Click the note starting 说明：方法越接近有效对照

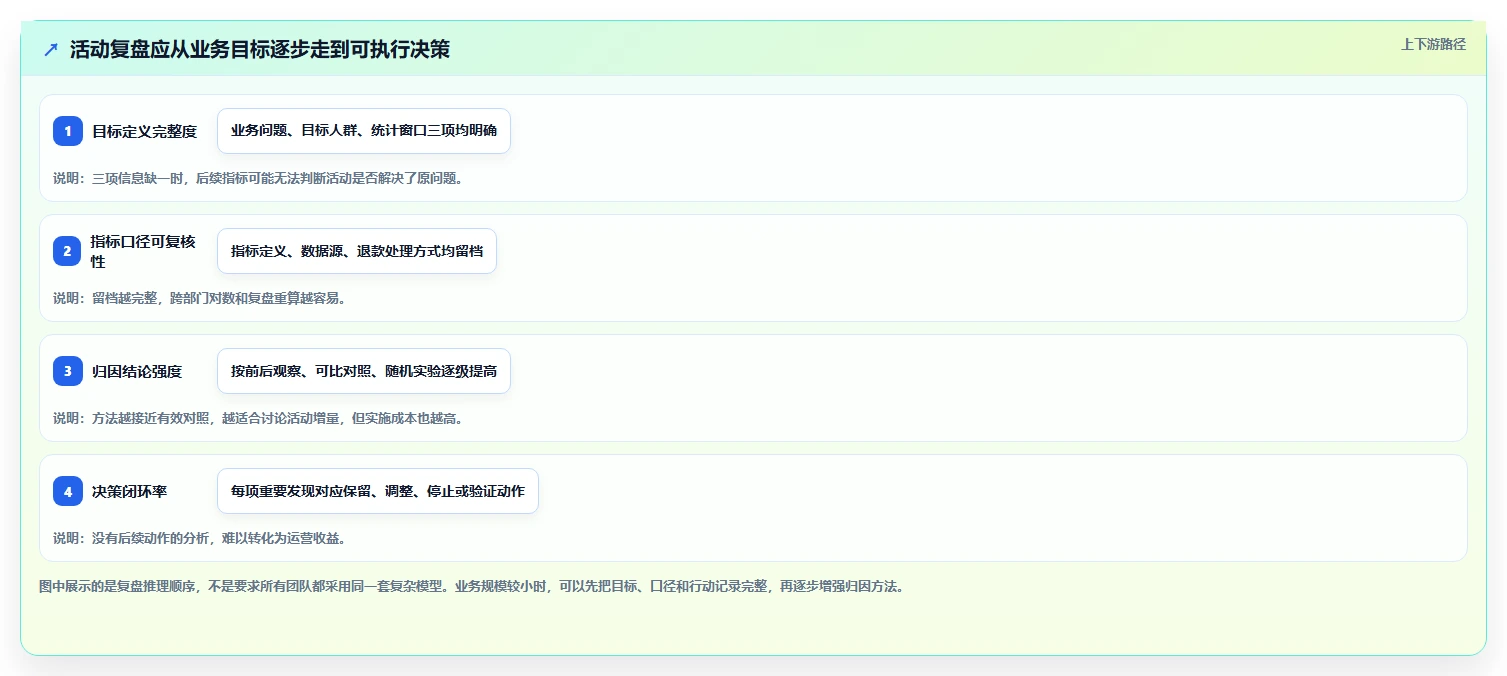258,418
